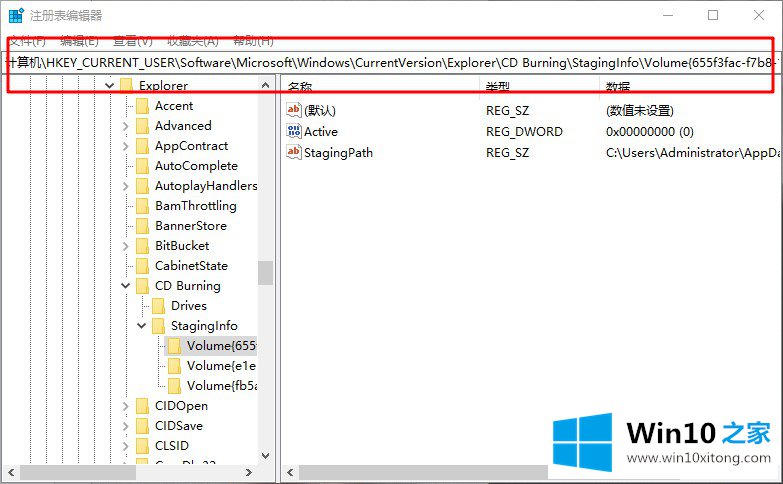Expand the BitBucket tree node
Image resolution: width=783 pixels, height=484 pixels.
126,246
